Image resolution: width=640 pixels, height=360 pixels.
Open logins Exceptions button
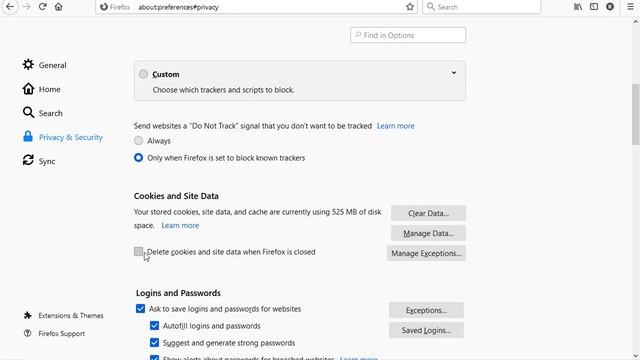426,310
